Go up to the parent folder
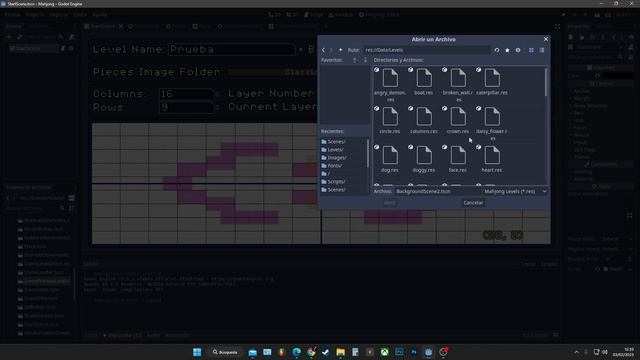Image resolution: width=640 pixels, height=360 pixels. 340,50
